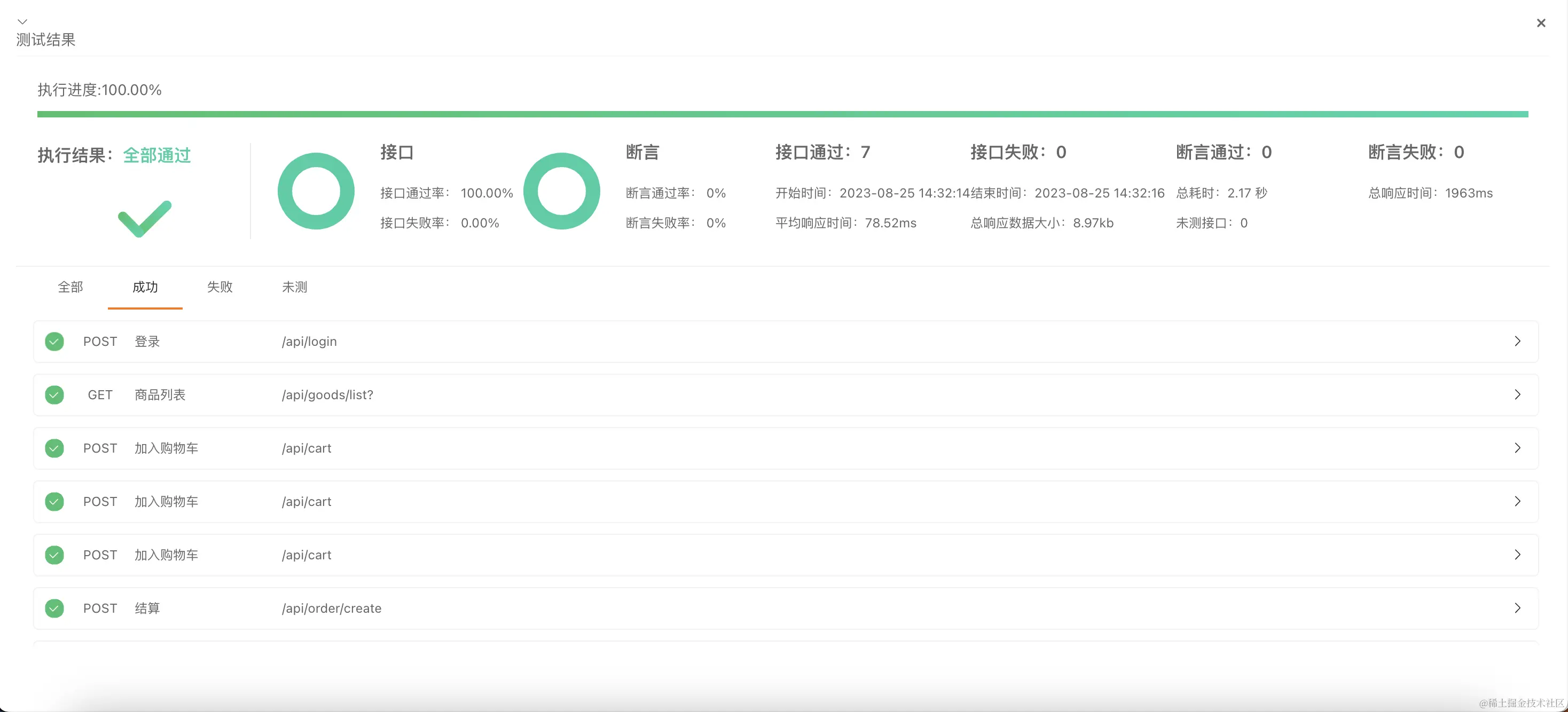Switch to the 未测 tab

tap(295, 287)
